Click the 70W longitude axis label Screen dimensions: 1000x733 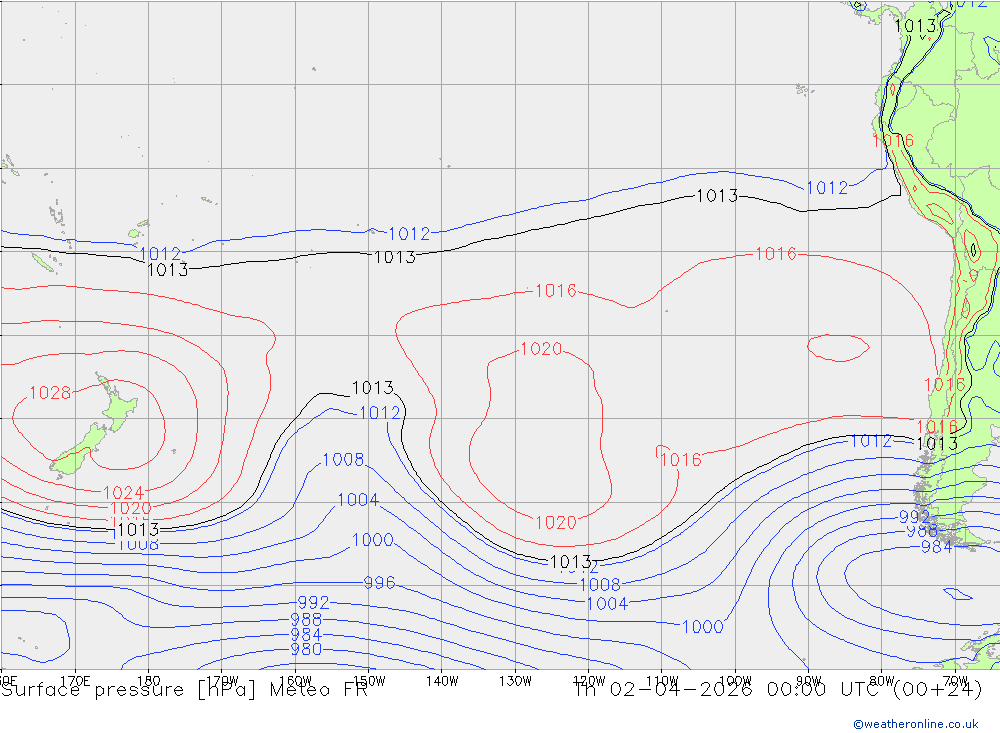[x=955, y=681]
